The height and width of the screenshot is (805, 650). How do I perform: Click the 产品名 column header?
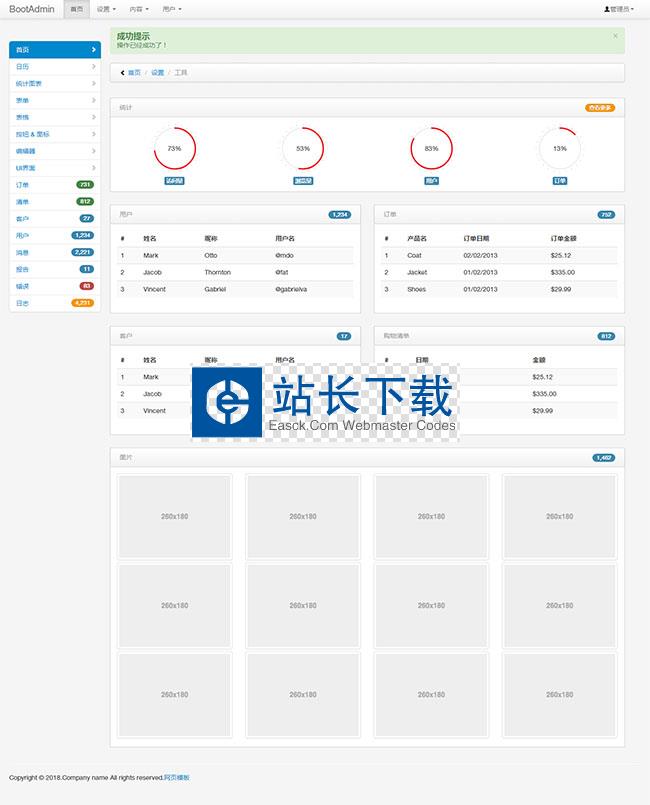417,239
